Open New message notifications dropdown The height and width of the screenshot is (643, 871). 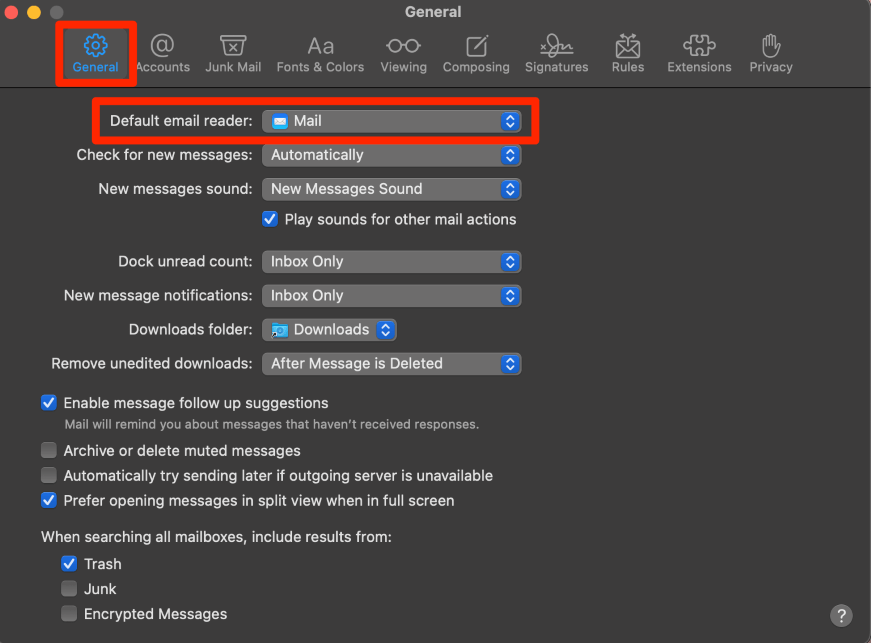pyautogui.click(x=392, y=296)
